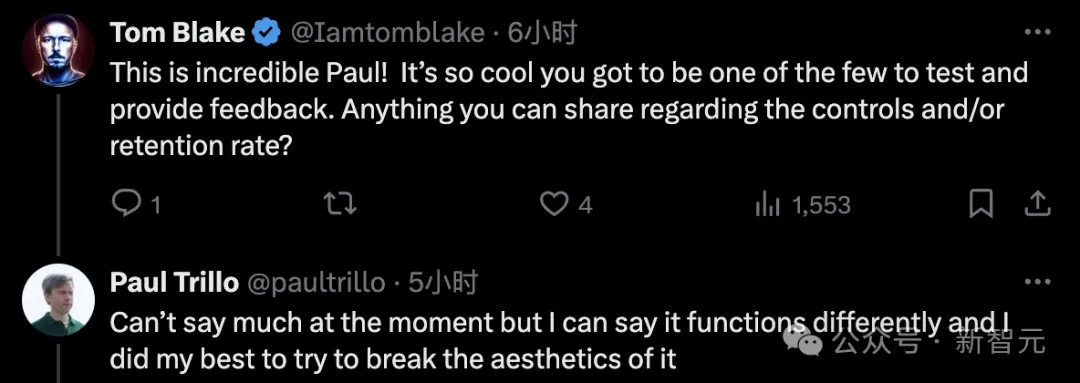Screen dimensions: 1080x383
Task: Open Paul Trillo's profile picture
Action: (x=58, y=300)
